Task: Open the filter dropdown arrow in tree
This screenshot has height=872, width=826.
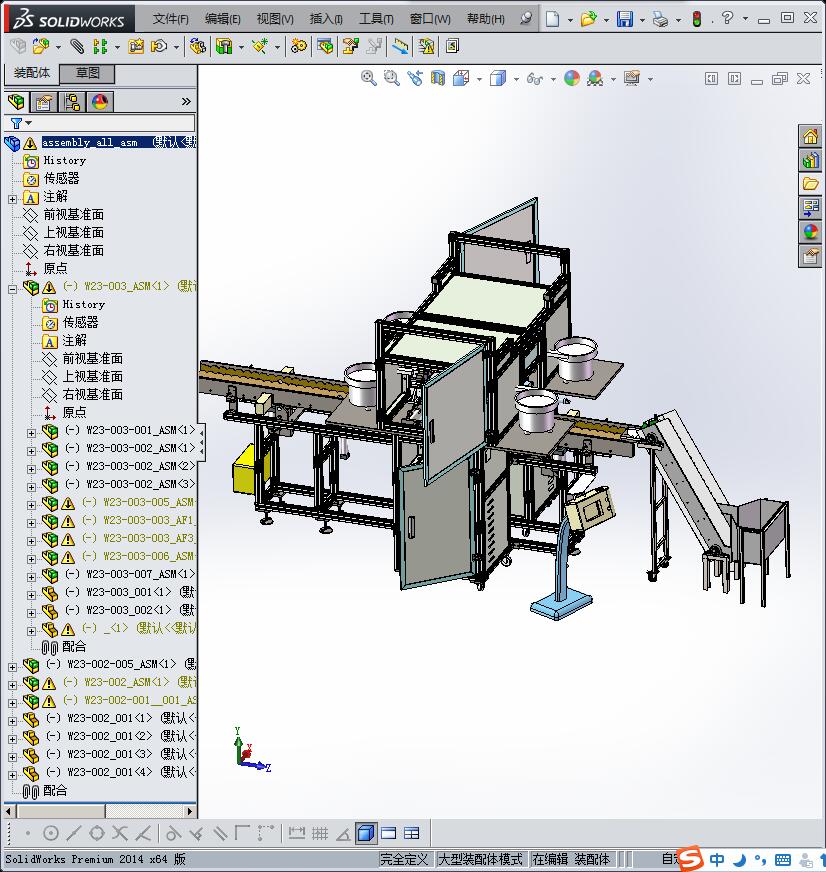Action: tap(28, 123)
